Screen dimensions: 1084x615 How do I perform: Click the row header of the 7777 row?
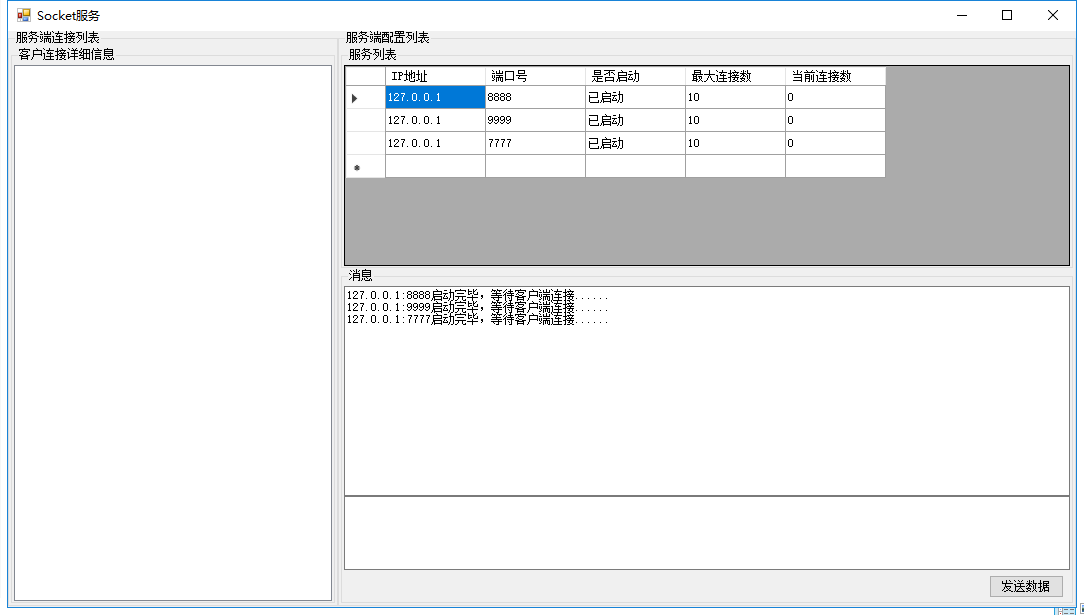(366, 143)
